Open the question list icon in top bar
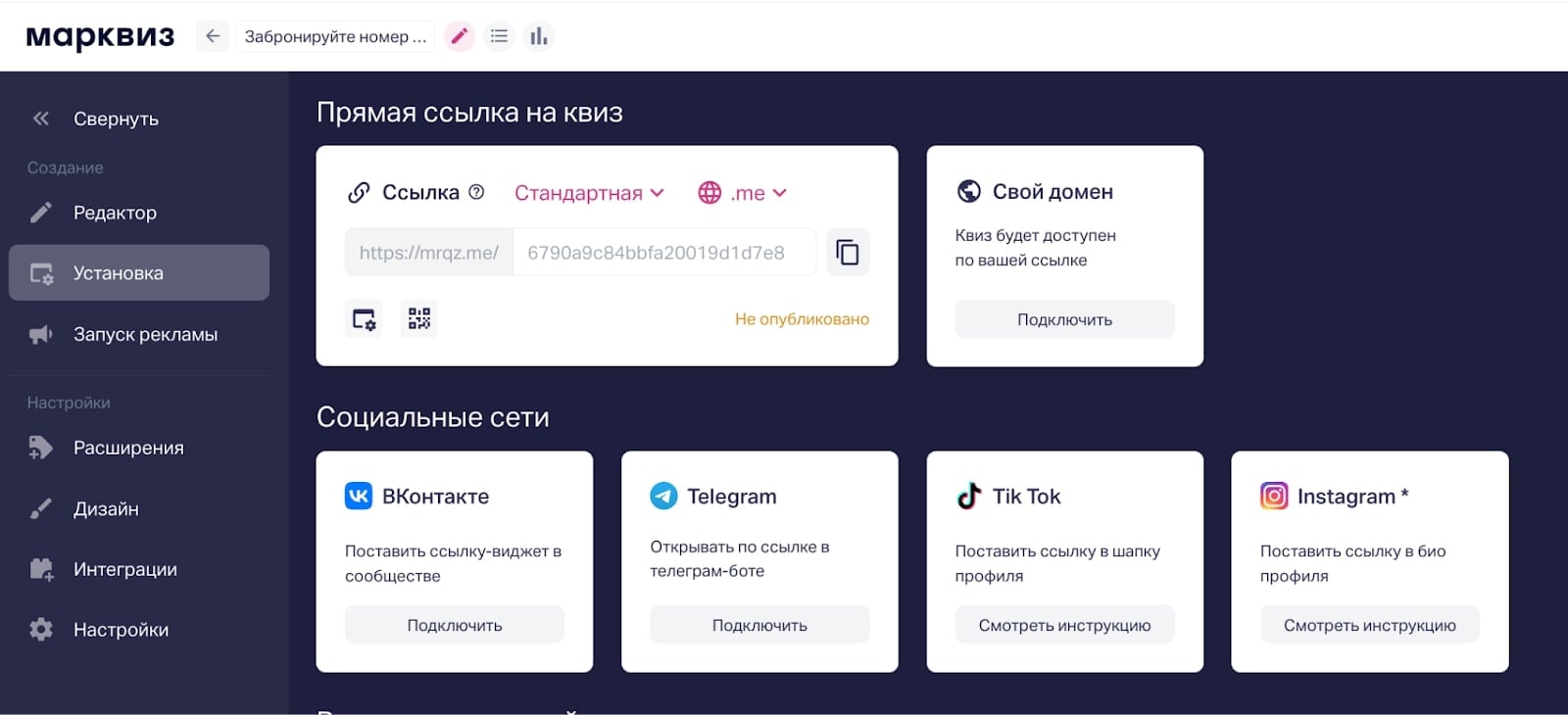 (499, 36)
